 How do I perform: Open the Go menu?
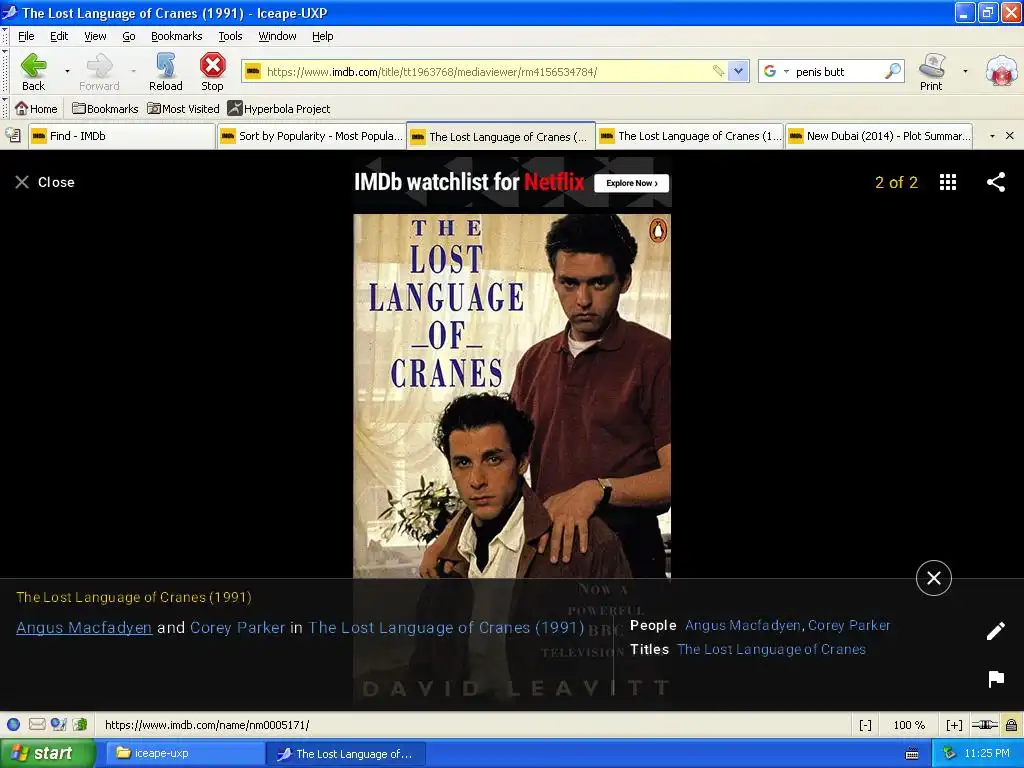129,36
